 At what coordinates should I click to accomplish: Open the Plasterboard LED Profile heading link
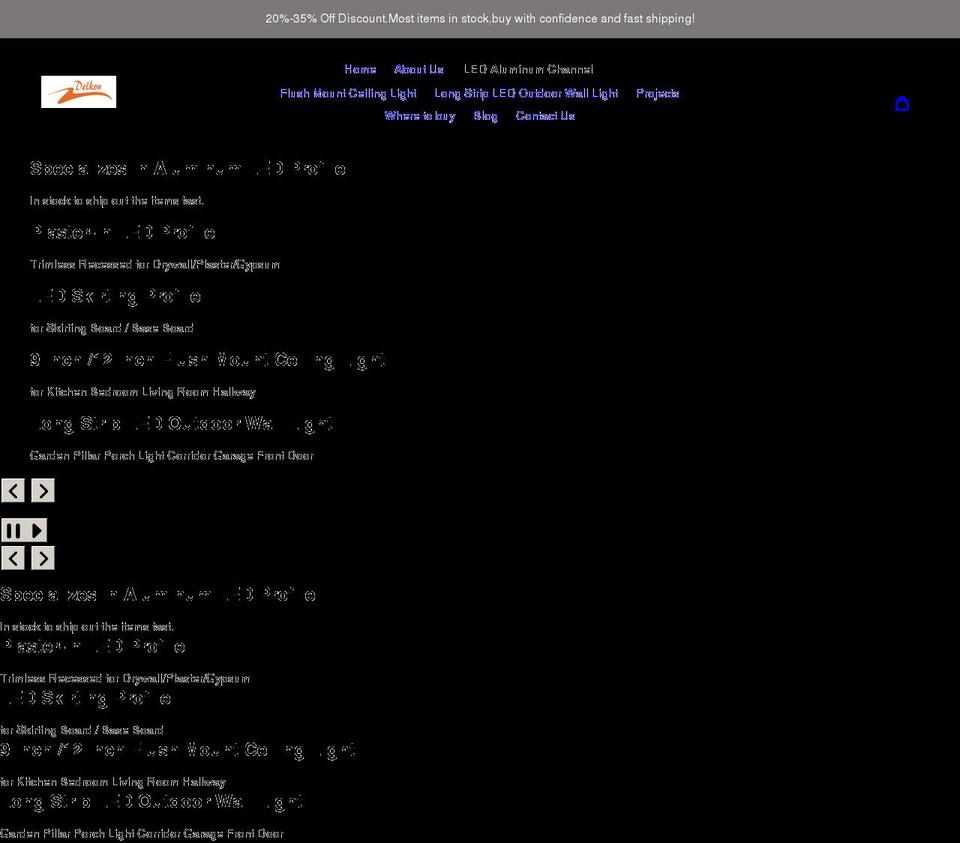[x=122, y=232]
